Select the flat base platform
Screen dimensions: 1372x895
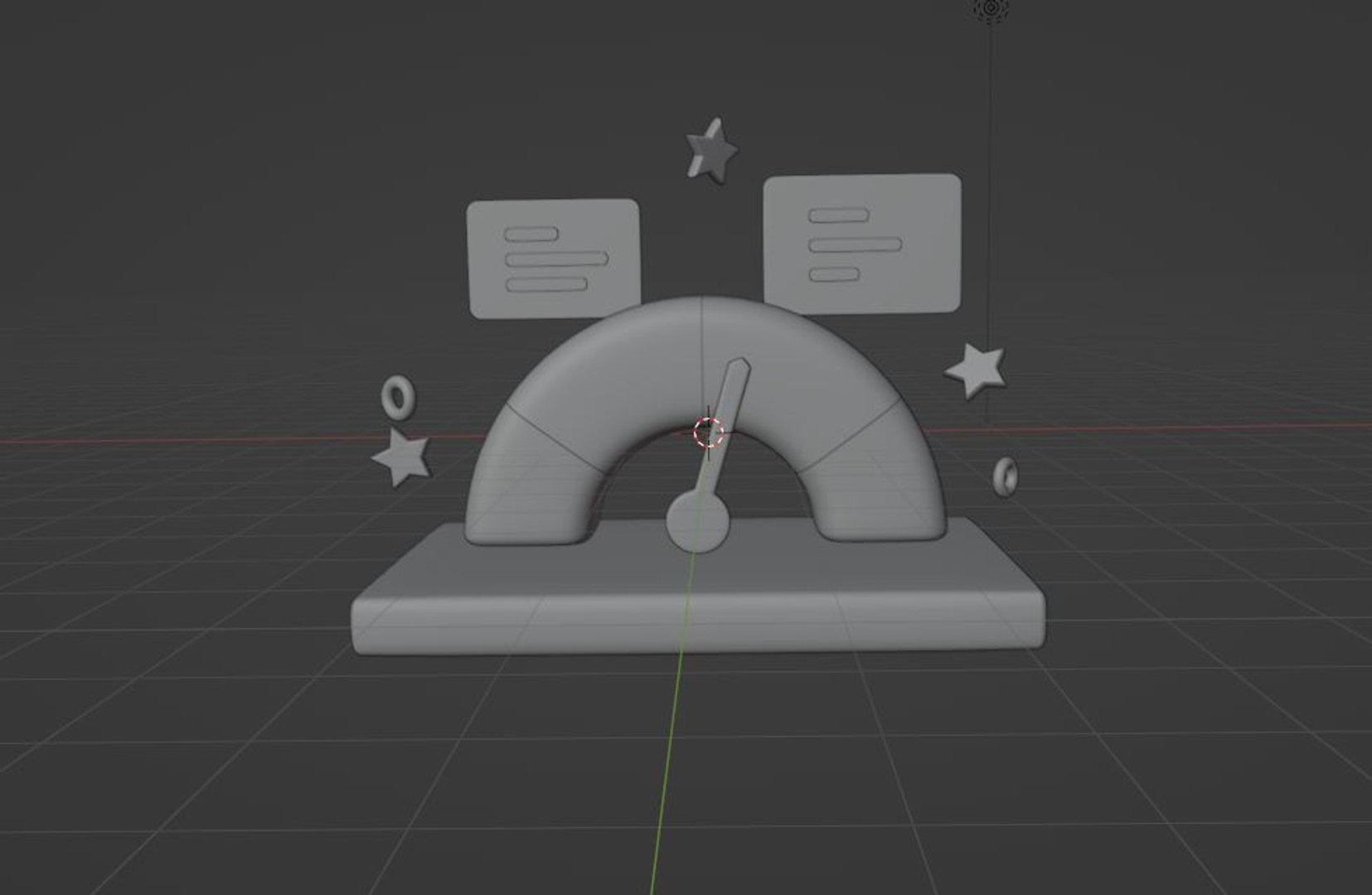(x=698, y=587)
